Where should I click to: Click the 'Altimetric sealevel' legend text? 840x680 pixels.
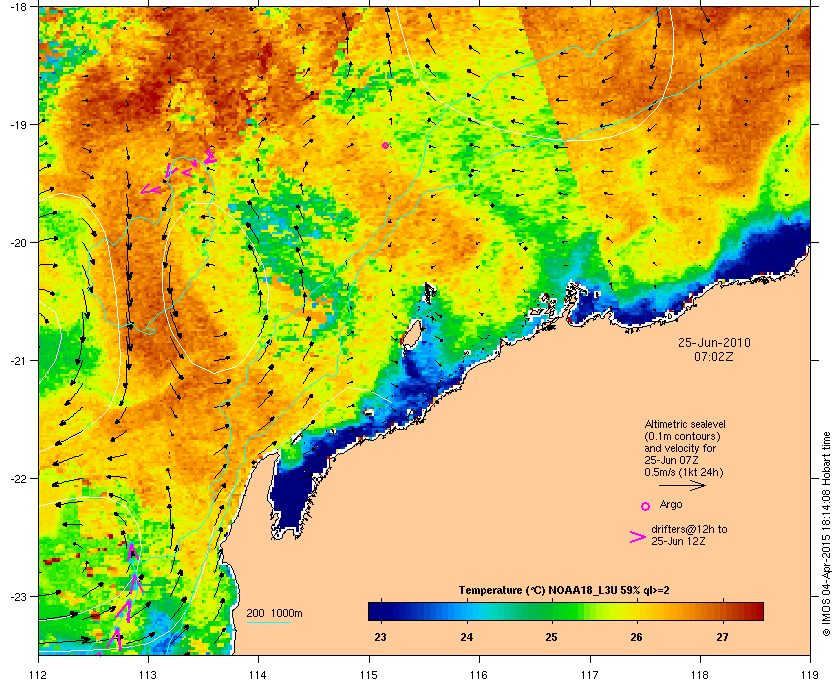[685, 424]
